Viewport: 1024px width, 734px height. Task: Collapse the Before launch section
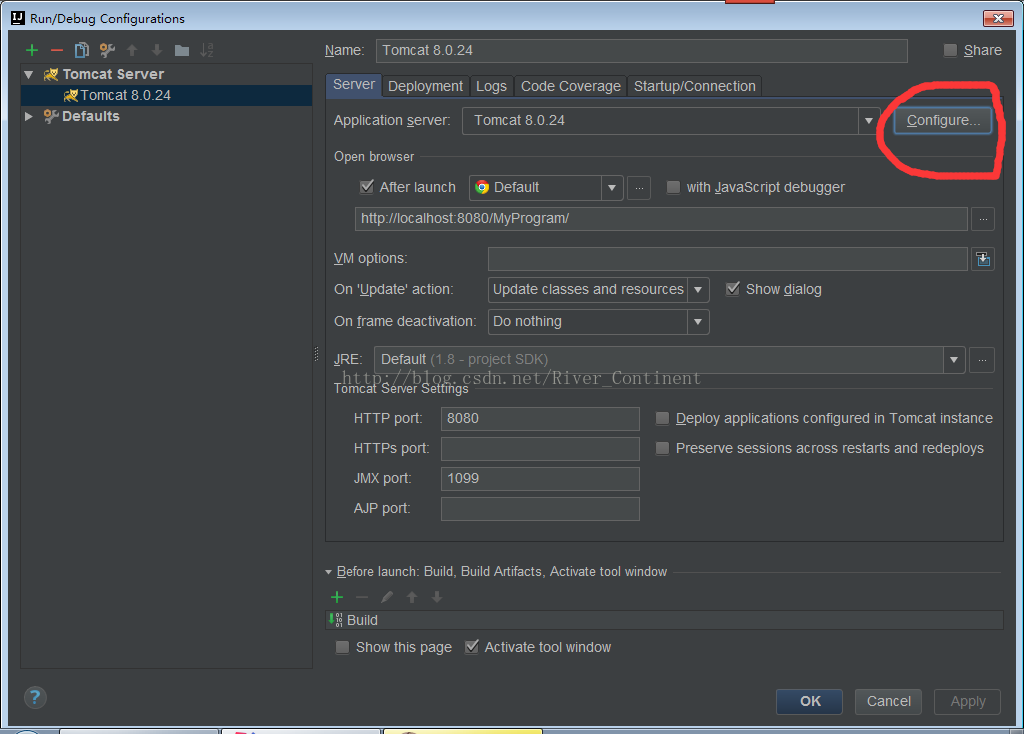click(328, 572)
